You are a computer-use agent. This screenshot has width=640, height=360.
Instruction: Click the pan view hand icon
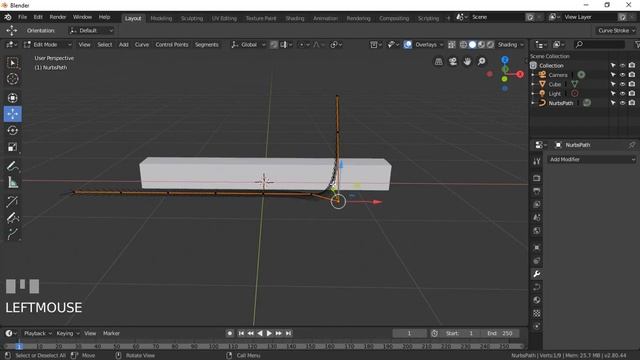pos(467,62)
